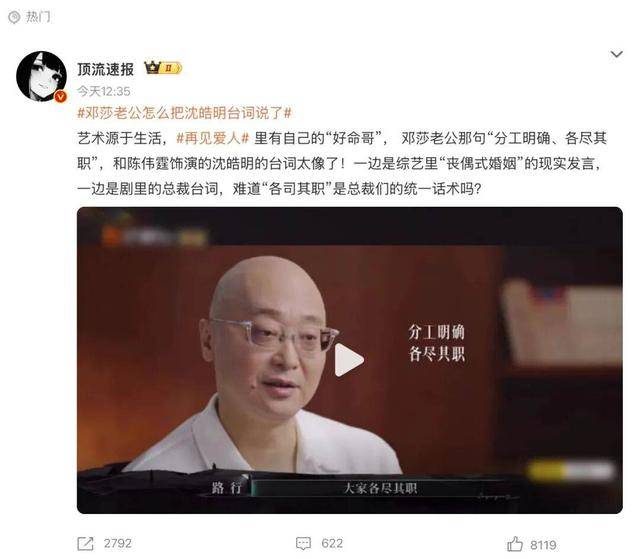
Task: Click the 顶流速报 username
Action: click(x=106, y=69)
